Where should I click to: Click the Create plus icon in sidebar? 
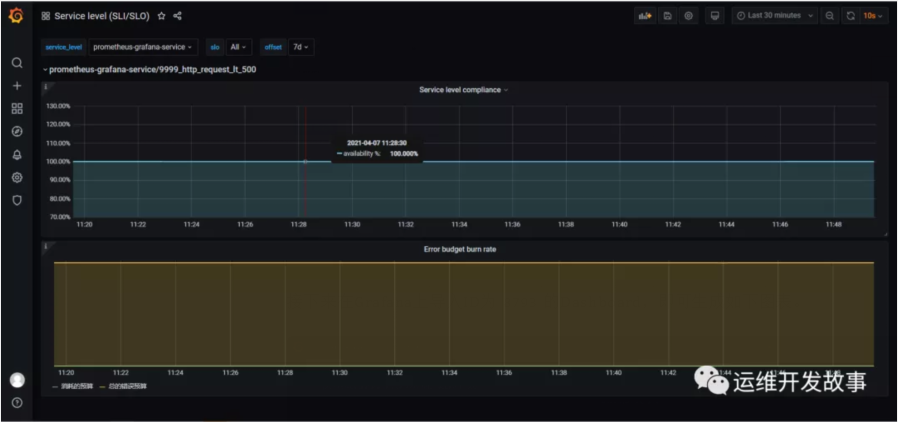click(x=16, y=86)
